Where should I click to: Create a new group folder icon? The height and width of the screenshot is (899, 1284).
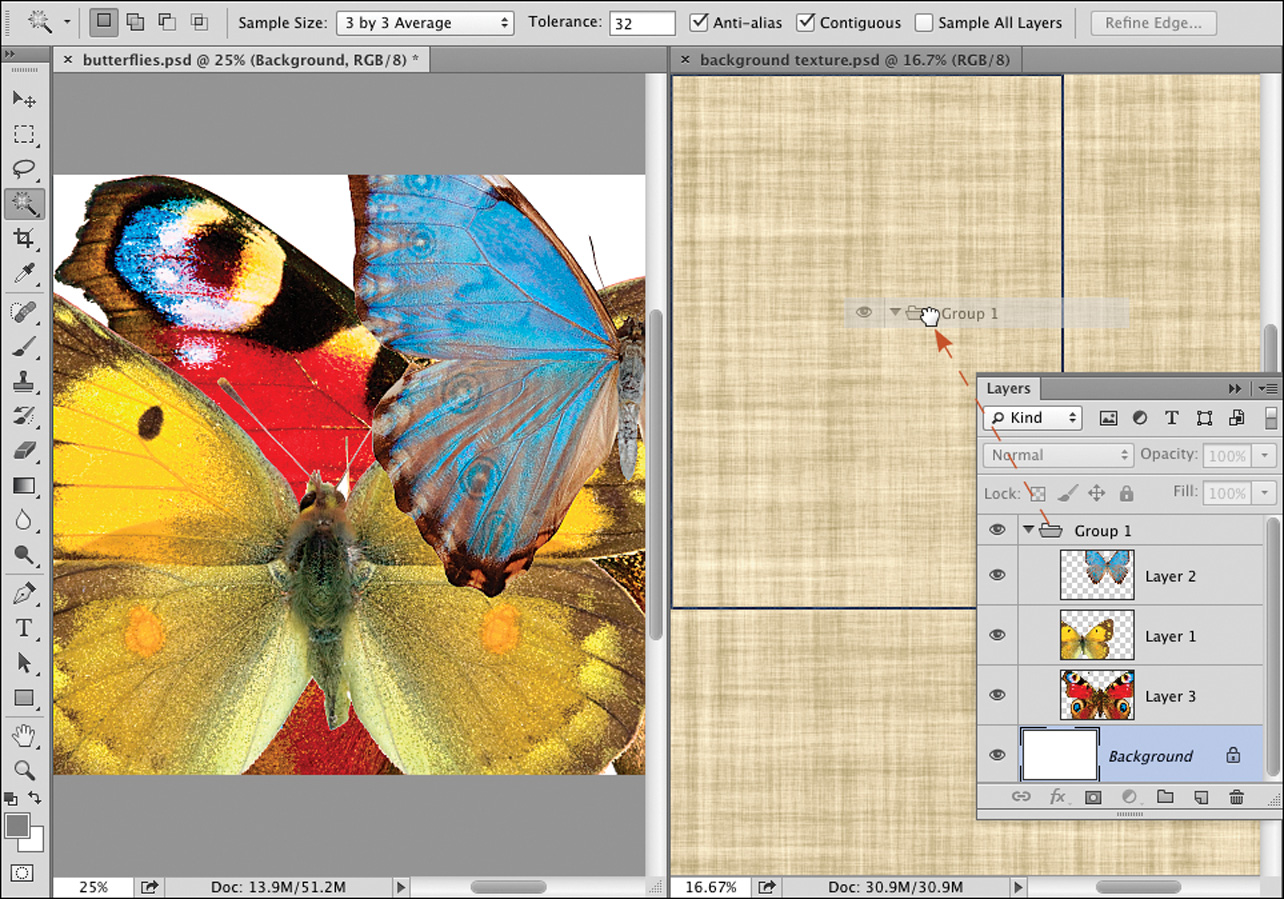pyautogui.click(x=1165, y=797)
